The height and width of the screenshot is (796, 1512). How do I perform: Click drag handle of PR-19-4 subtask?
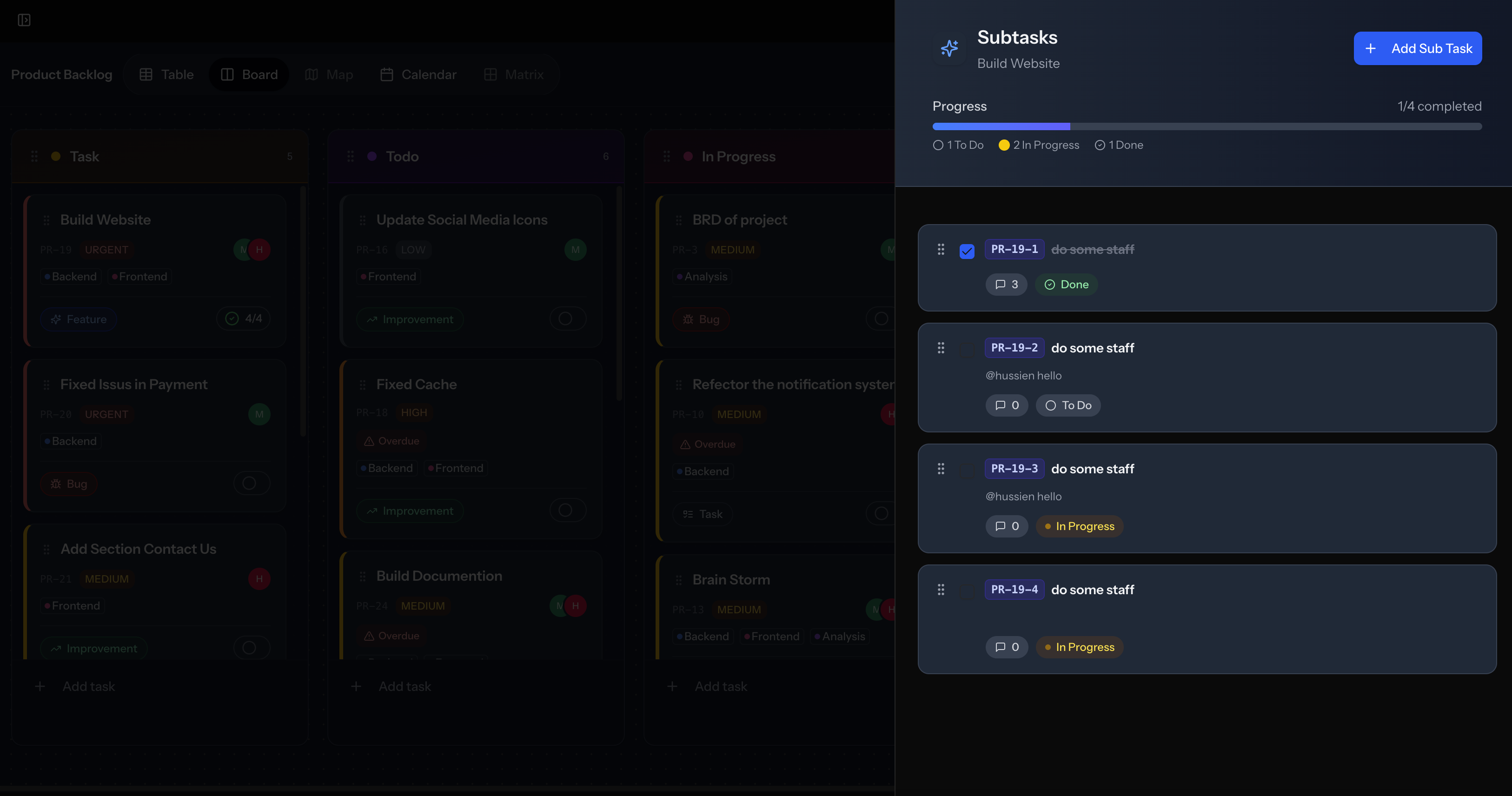[x=941, y=590]
